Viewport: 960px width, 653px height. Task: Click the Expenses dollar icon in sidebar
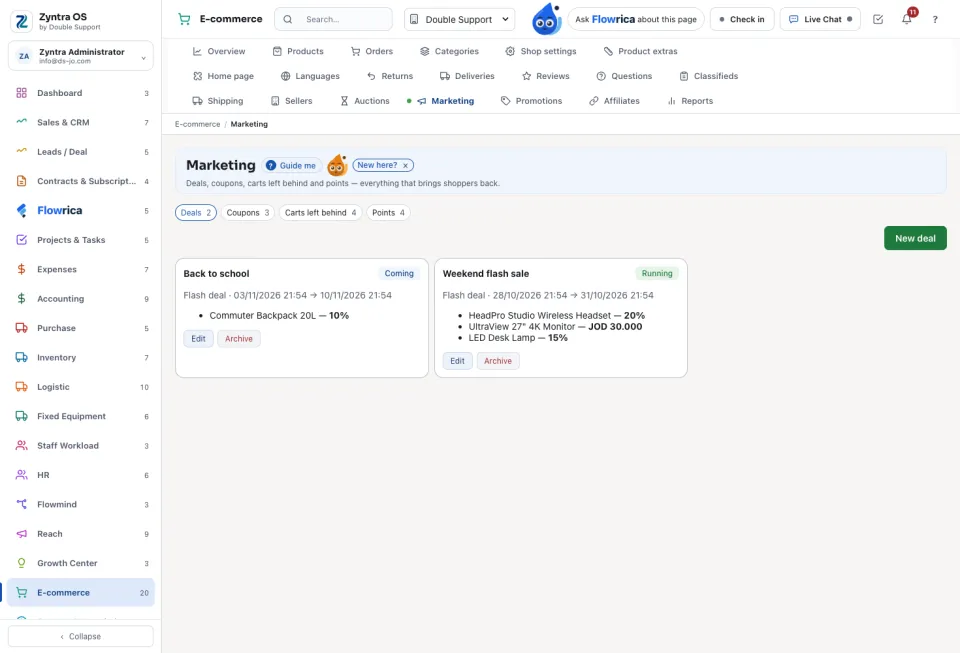(21, 269)
